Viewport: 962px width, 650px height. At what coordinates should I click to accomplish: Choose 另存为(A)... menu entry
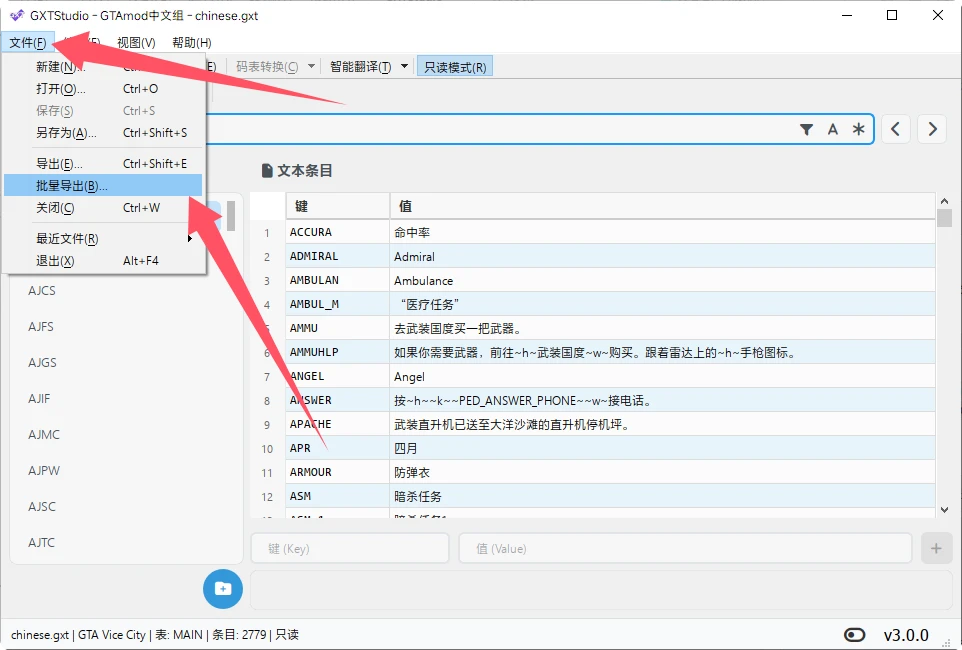point(104,133)
